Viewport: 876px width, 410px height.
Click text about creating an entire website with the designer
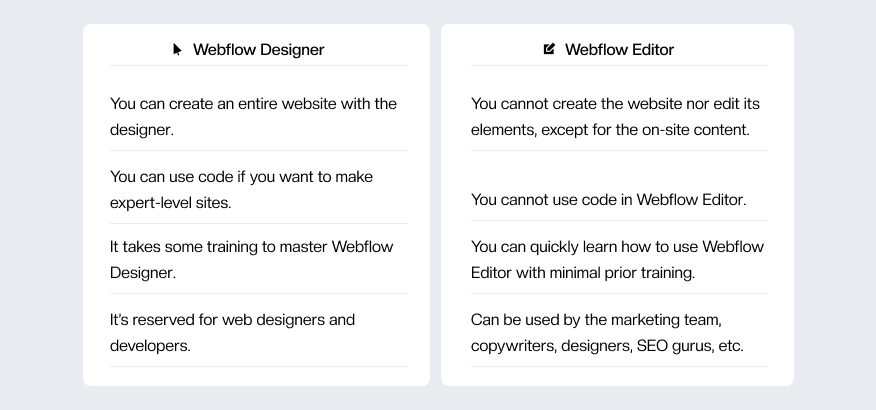pyautogui.click(x=253, y=117)
